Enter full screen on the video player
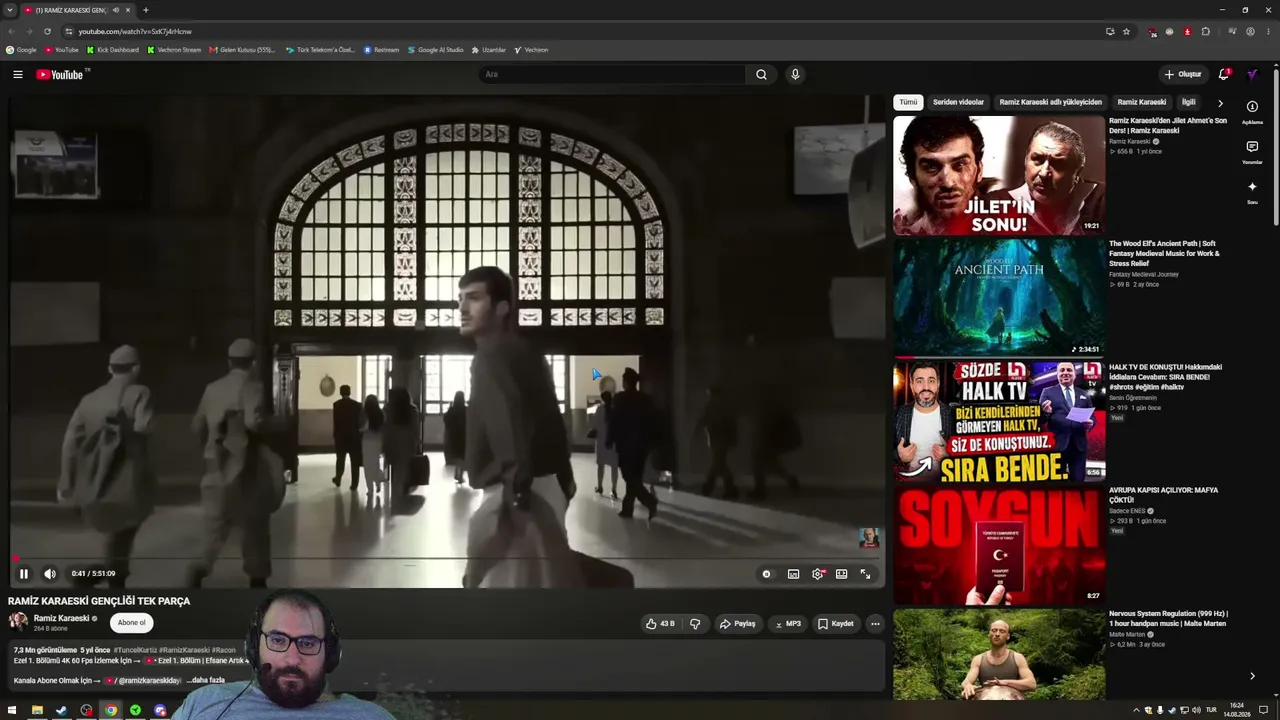1280x720 pixels. (866, 574)
